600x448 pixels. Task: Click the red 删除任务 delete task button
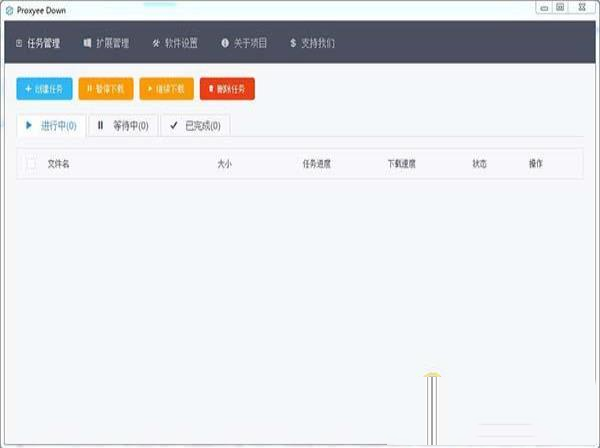coord(227,89)
